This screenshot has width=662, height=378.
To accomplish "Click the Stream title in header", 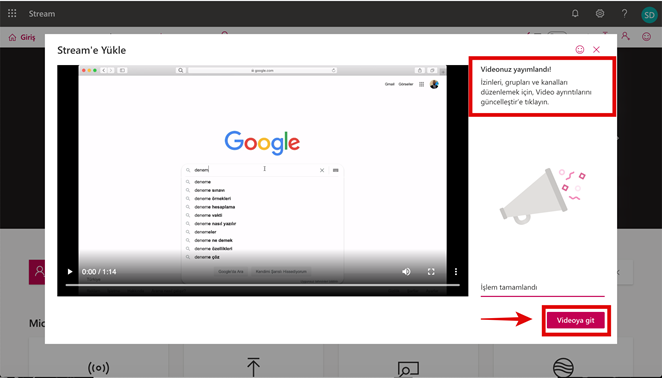I will tap(42, 14).
